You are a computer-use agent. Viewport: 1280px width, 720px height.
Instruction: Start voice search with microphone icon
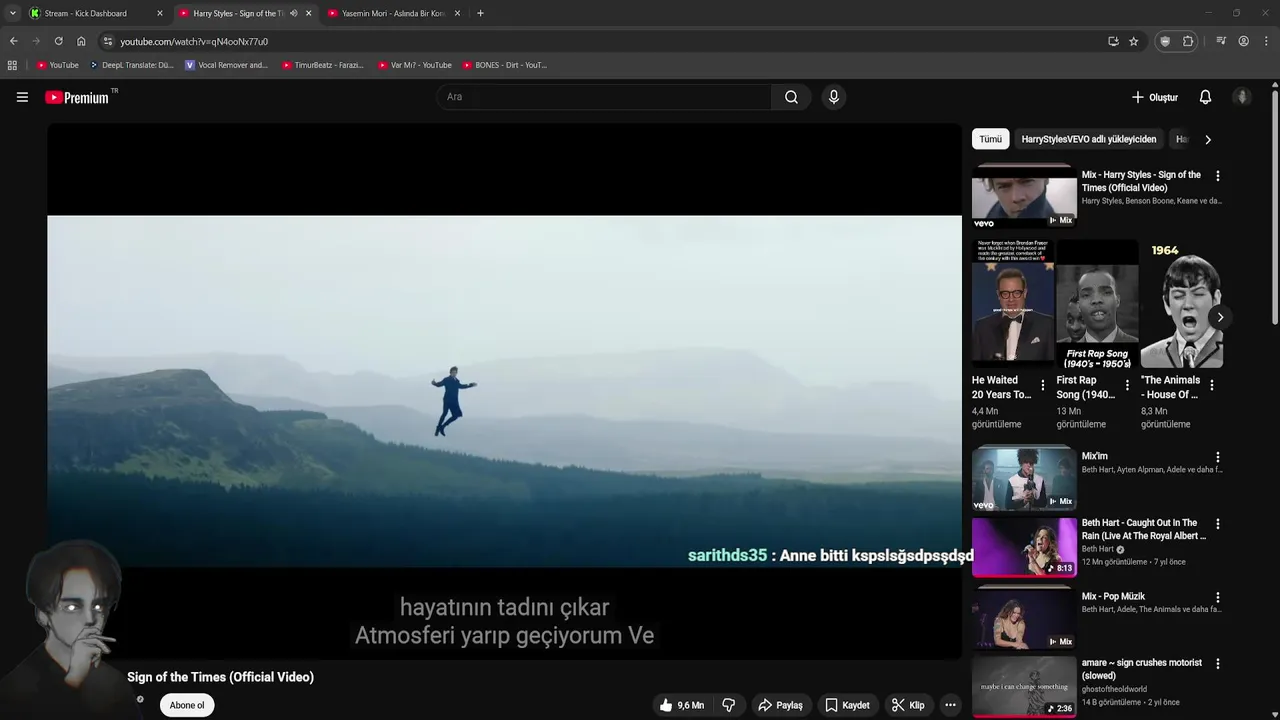point(833,97)
